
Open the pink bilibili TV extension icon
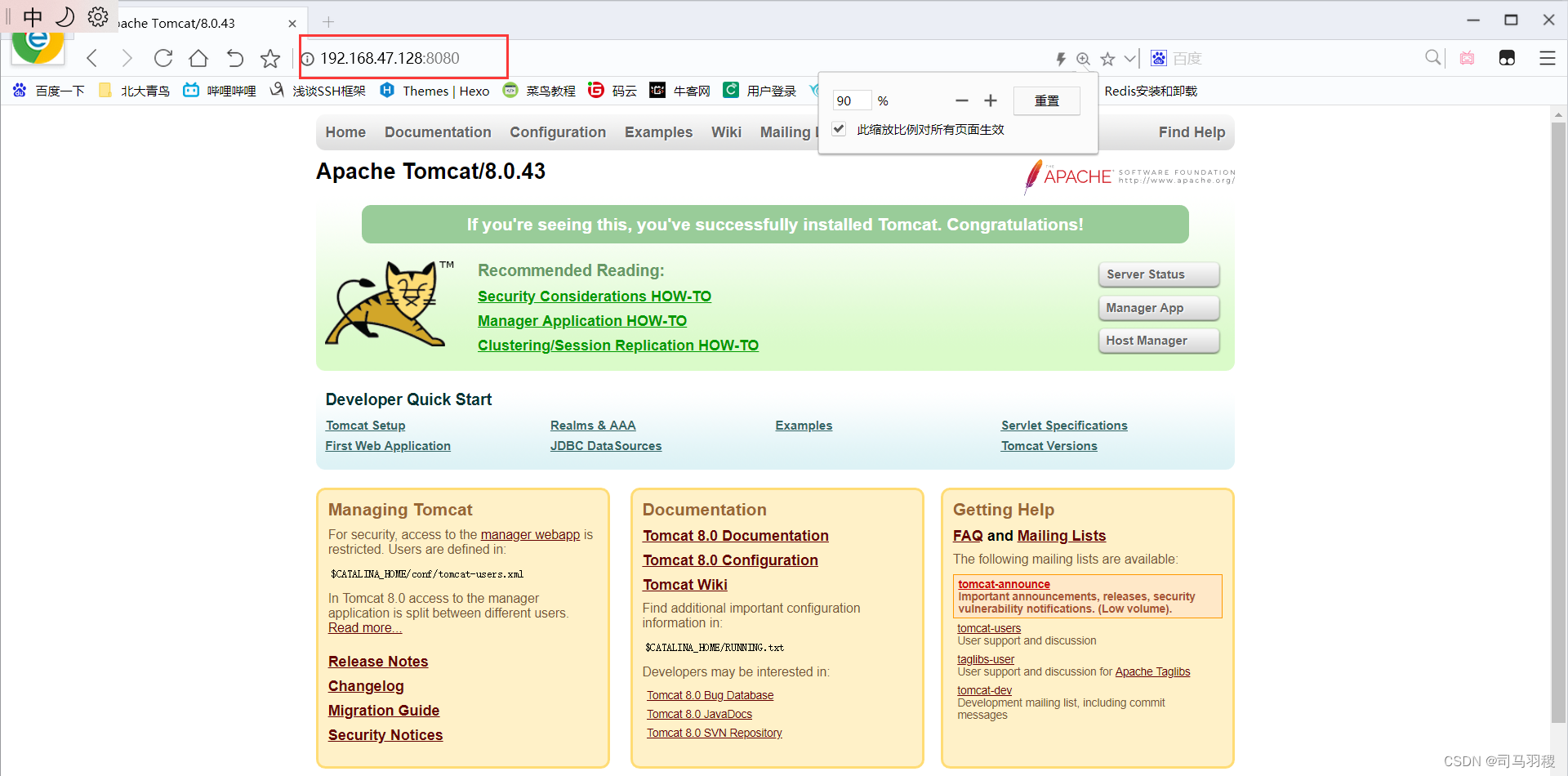1468,58
